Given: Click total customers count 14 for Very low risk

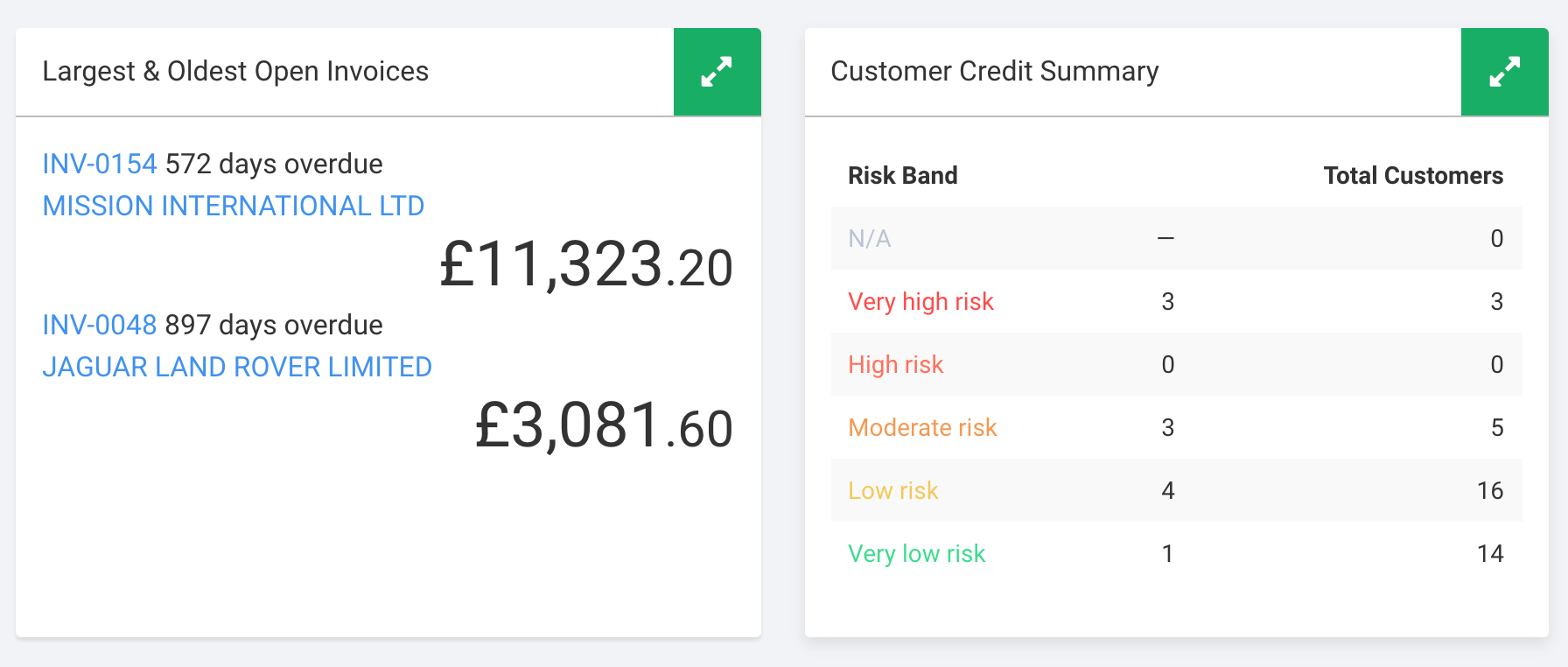Looking at the screenshot, I should pyautogui.click(x=1489, y=553).
